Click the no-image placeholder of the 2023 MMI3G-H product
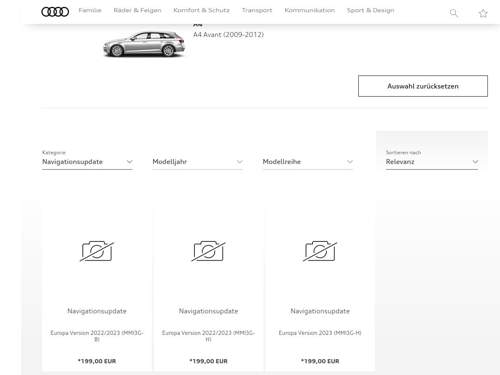500x375 pixels. pos(320,251)
